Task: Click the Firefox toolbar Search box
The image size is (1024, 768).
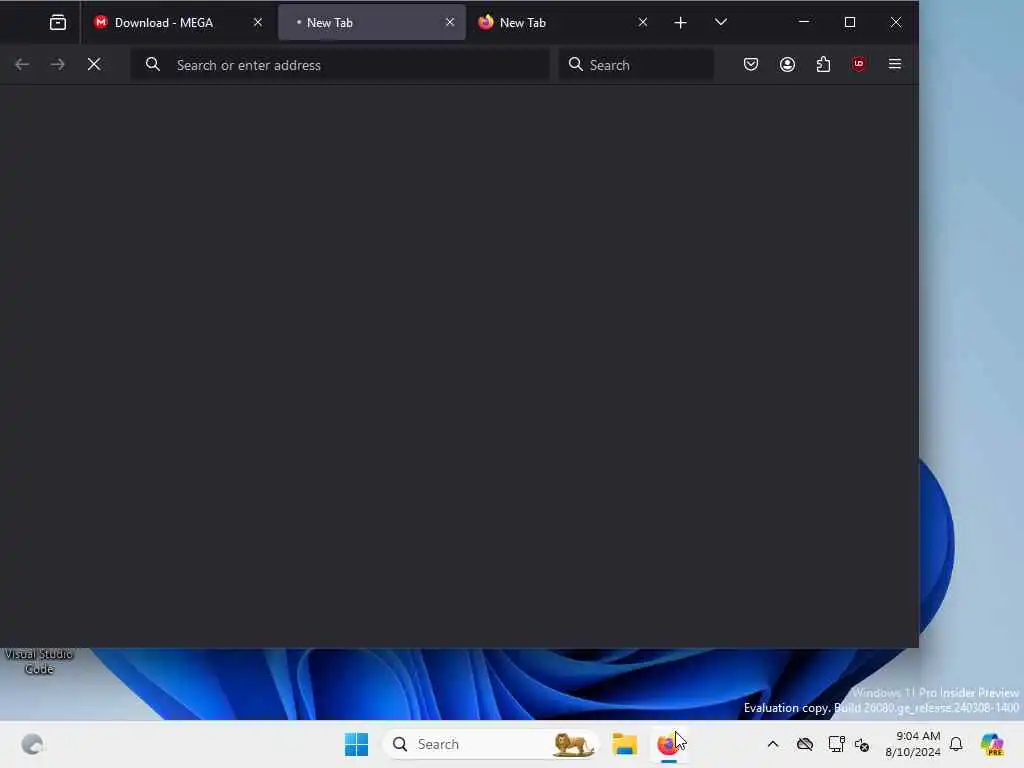Action: pyautogui.click(x=636, y=65)
